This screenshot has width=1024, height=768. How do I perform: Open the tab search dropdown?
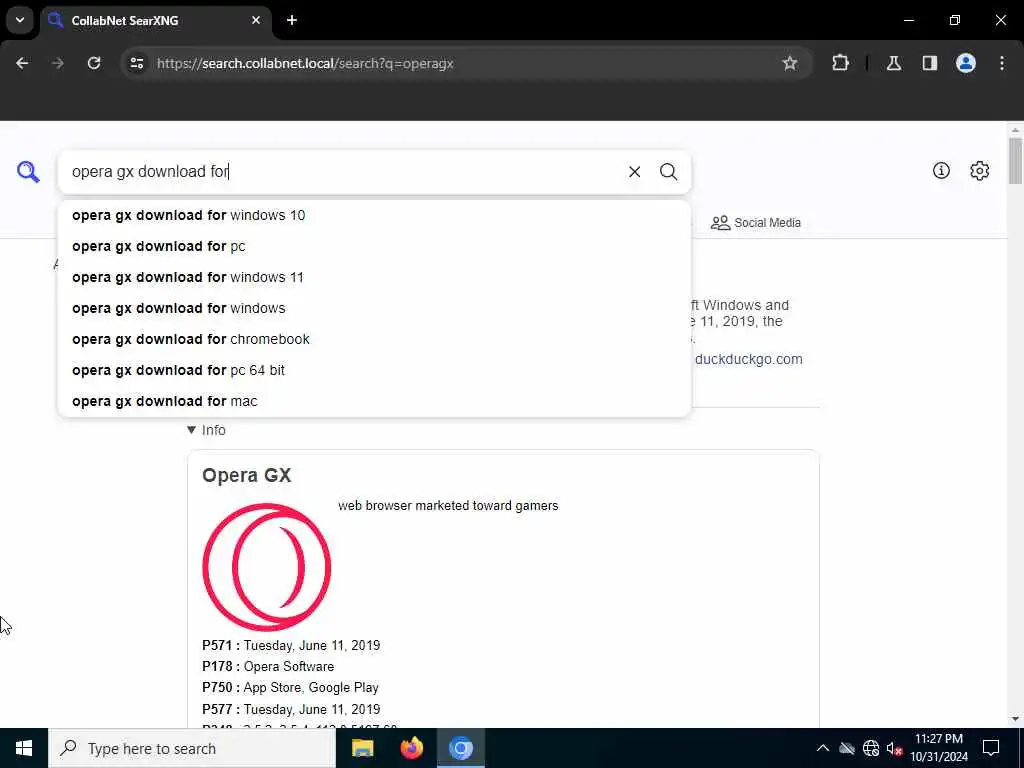point(20,20)
